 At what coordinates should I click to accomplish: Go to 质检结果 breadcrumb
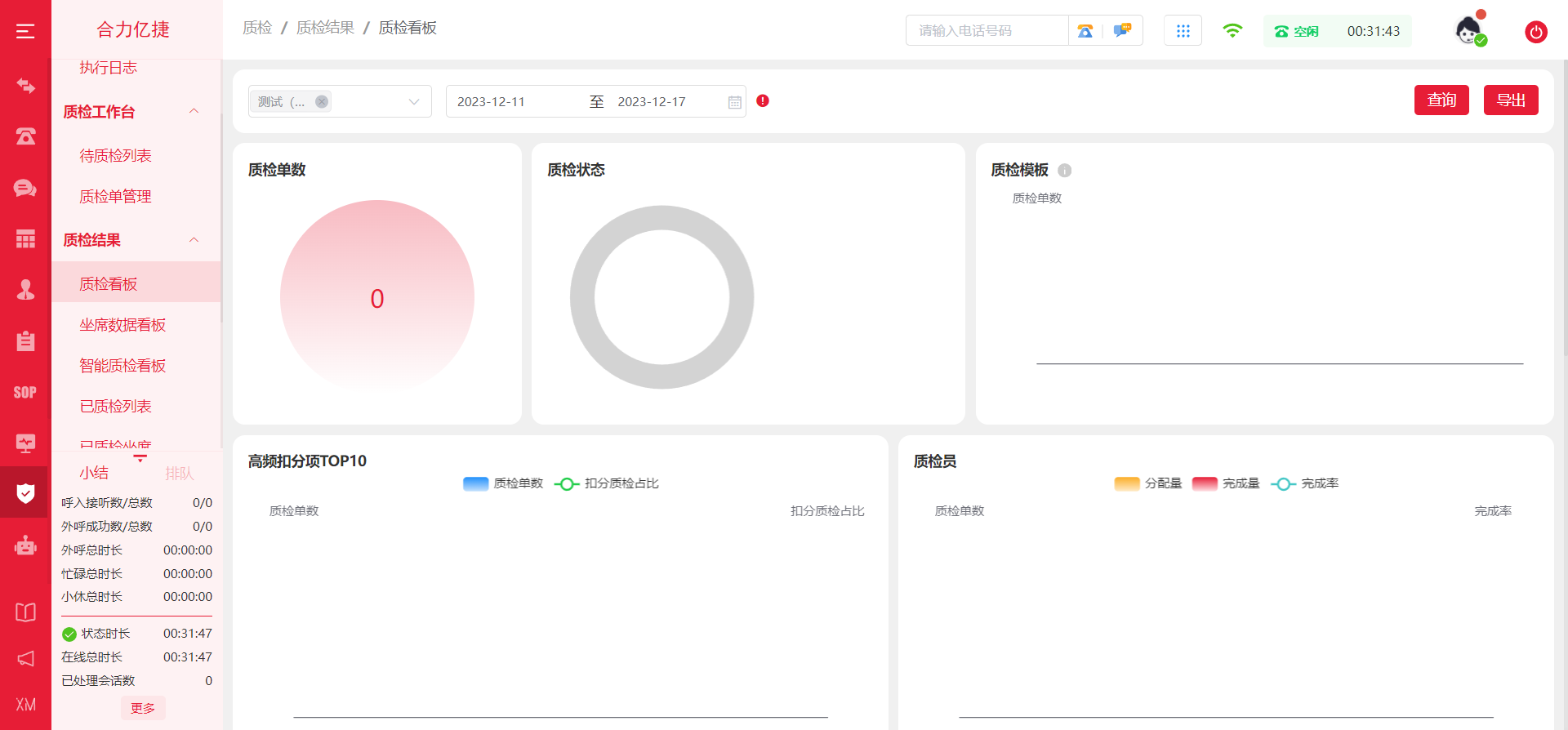tap(325, 28)
